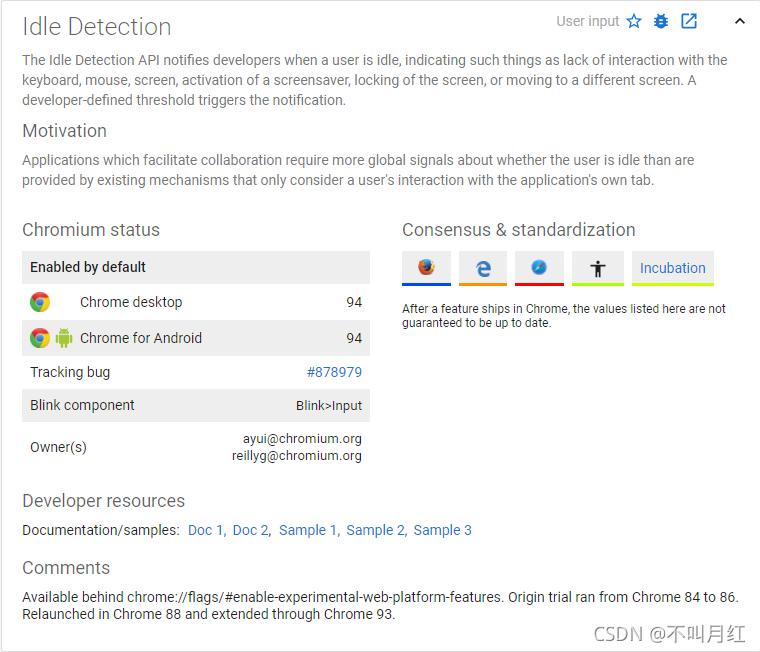Click the bug report icon
The image size is (760, 652).
tap(661, 21)
